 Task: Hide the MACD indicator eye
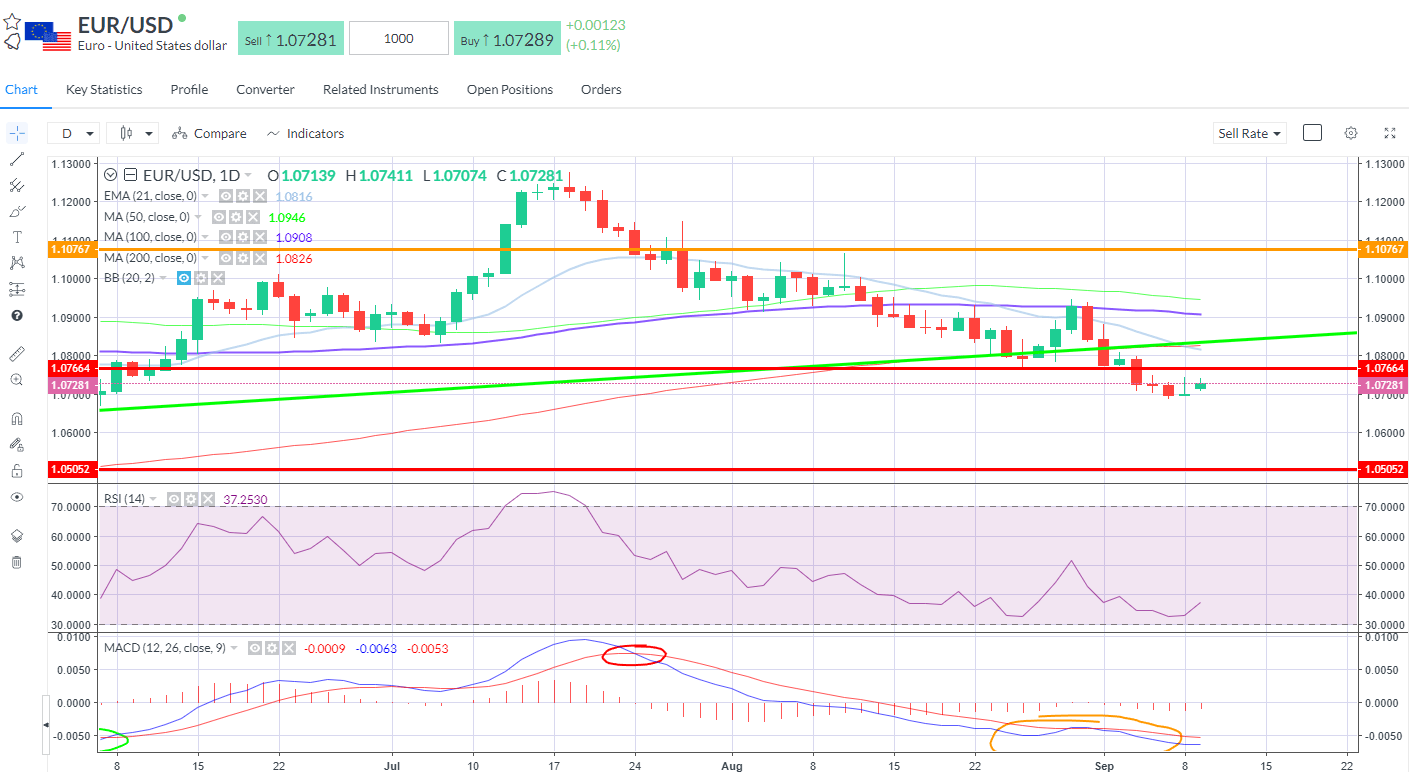255,648
